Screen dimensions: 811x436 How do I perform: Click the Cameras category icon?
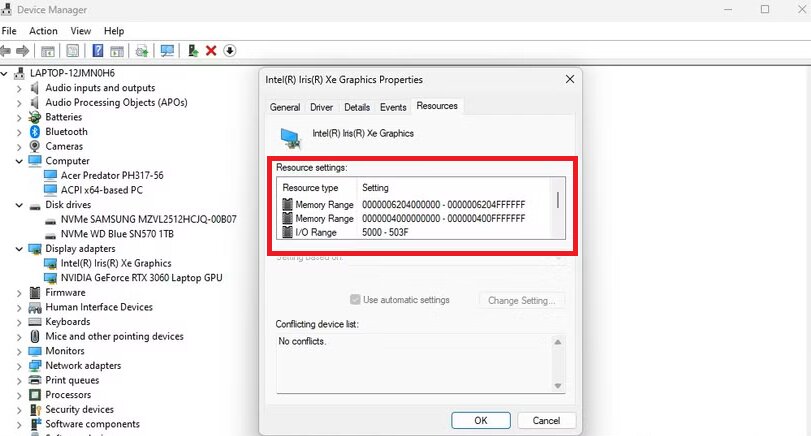[x=35, y=146]
